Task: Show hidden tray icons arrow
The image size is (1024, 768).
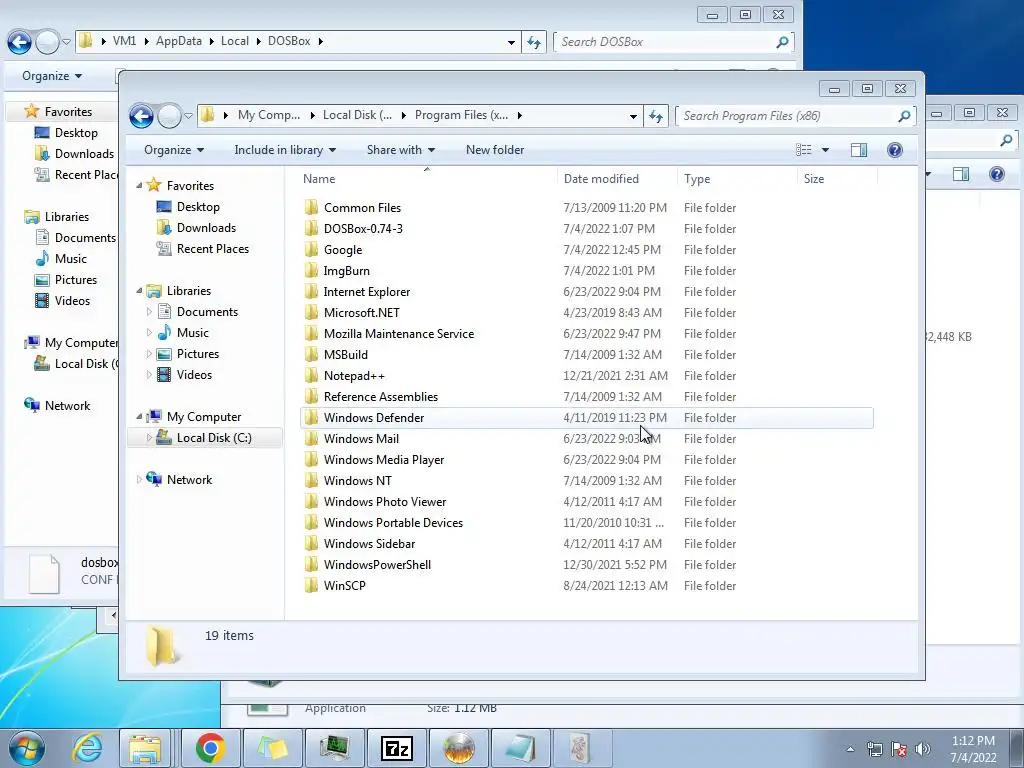Action: pyautogui.click(x=850, y=750)
